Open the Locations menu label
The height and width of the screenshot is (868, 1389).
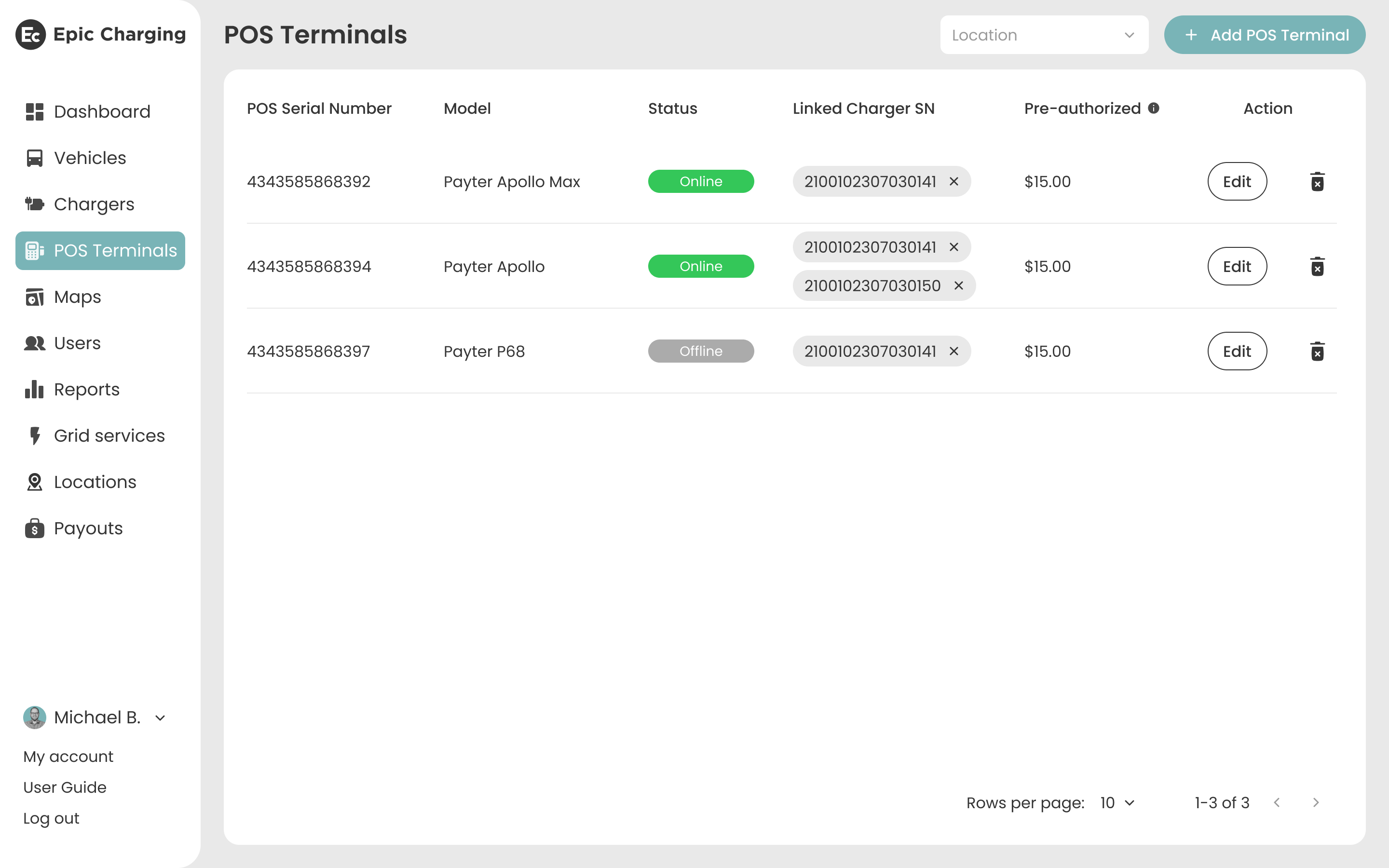pyautogui.click(x=95, y=482)
